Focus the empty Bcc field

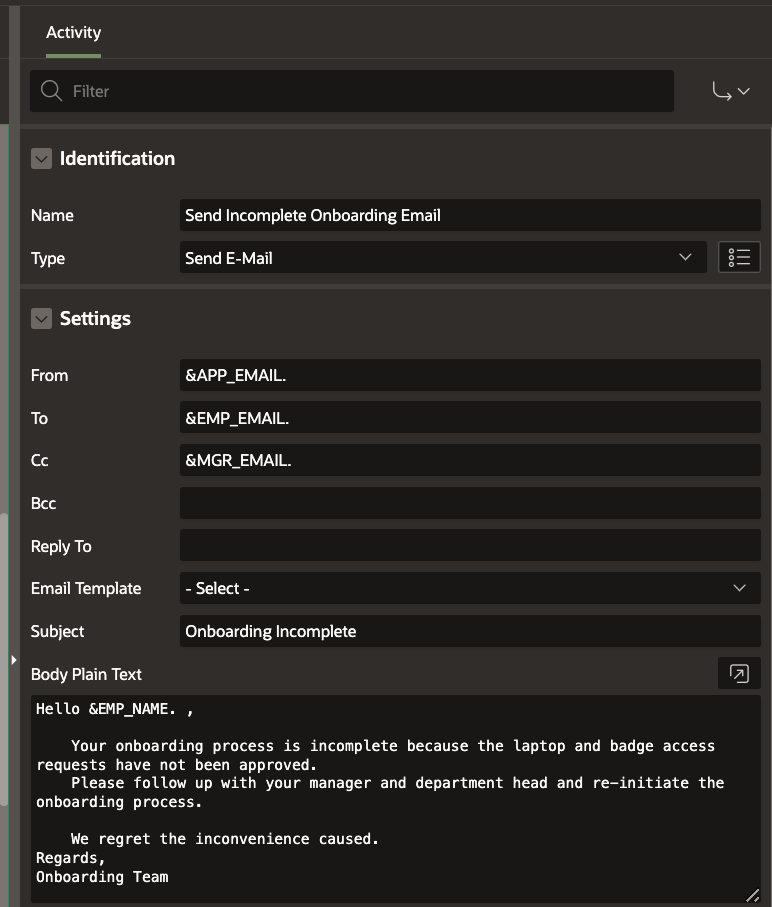[x=469, y=503]
